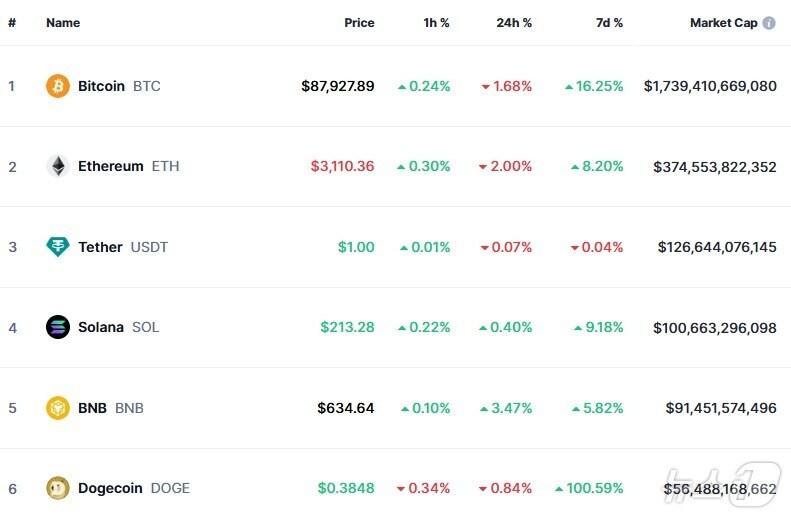Click the Dogecoin logo icon
Viewport: 791px width, 519px height.
click(x=58, y=488)
